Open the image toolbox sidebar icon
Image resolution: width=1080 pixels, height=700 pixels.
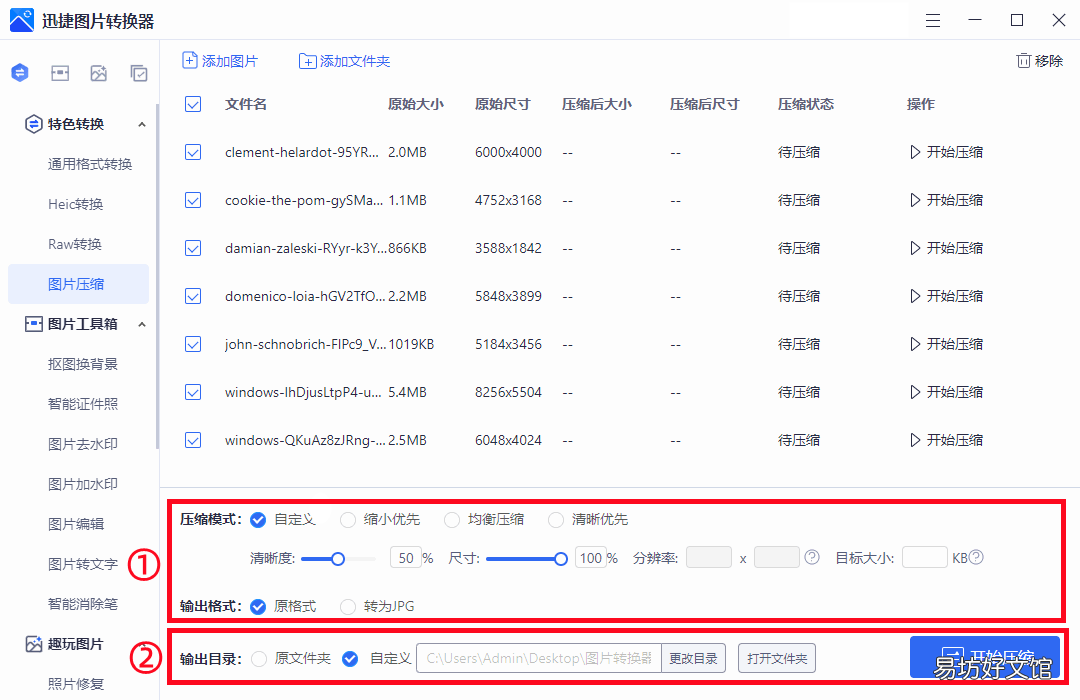click(60, 73)
